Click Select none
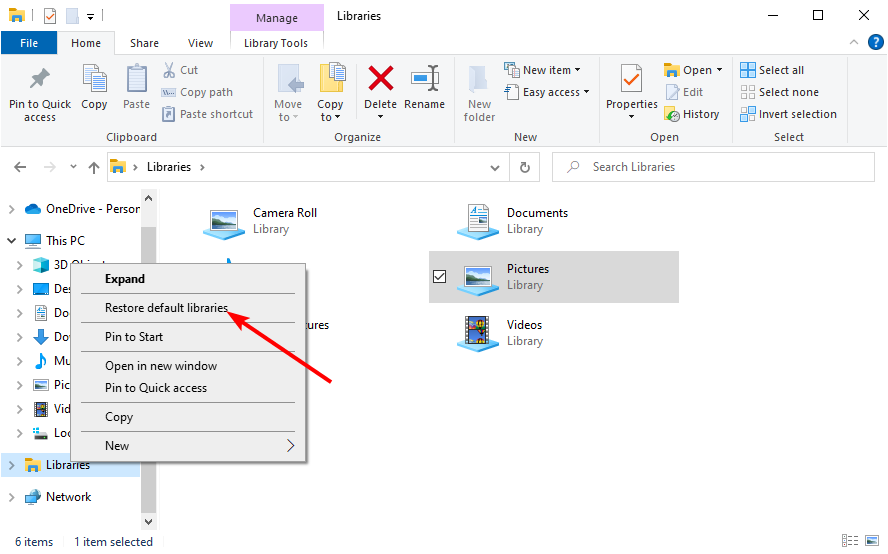The image size is (888, 554). click(779, 92)
